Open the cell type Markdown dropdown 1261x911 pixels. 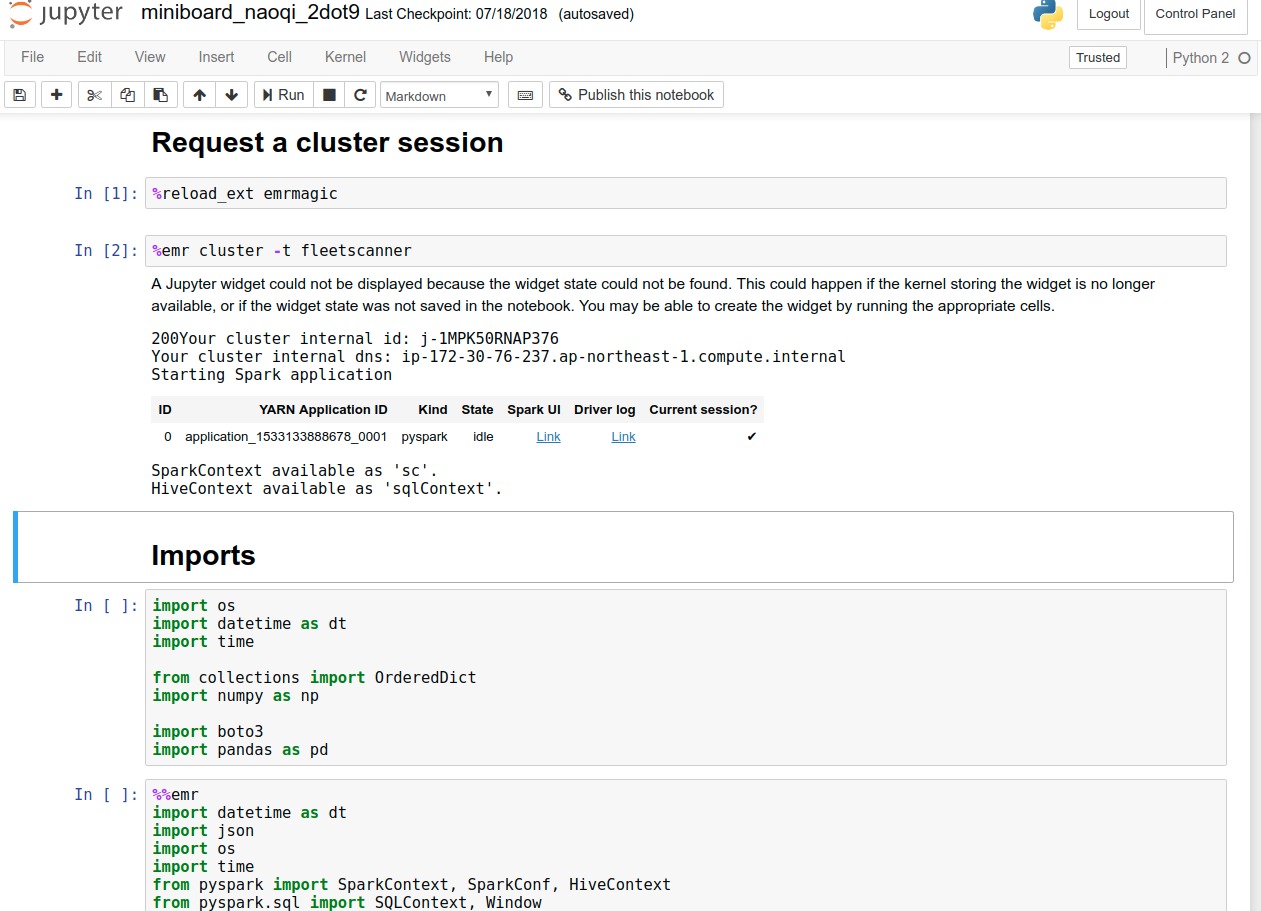439,96
